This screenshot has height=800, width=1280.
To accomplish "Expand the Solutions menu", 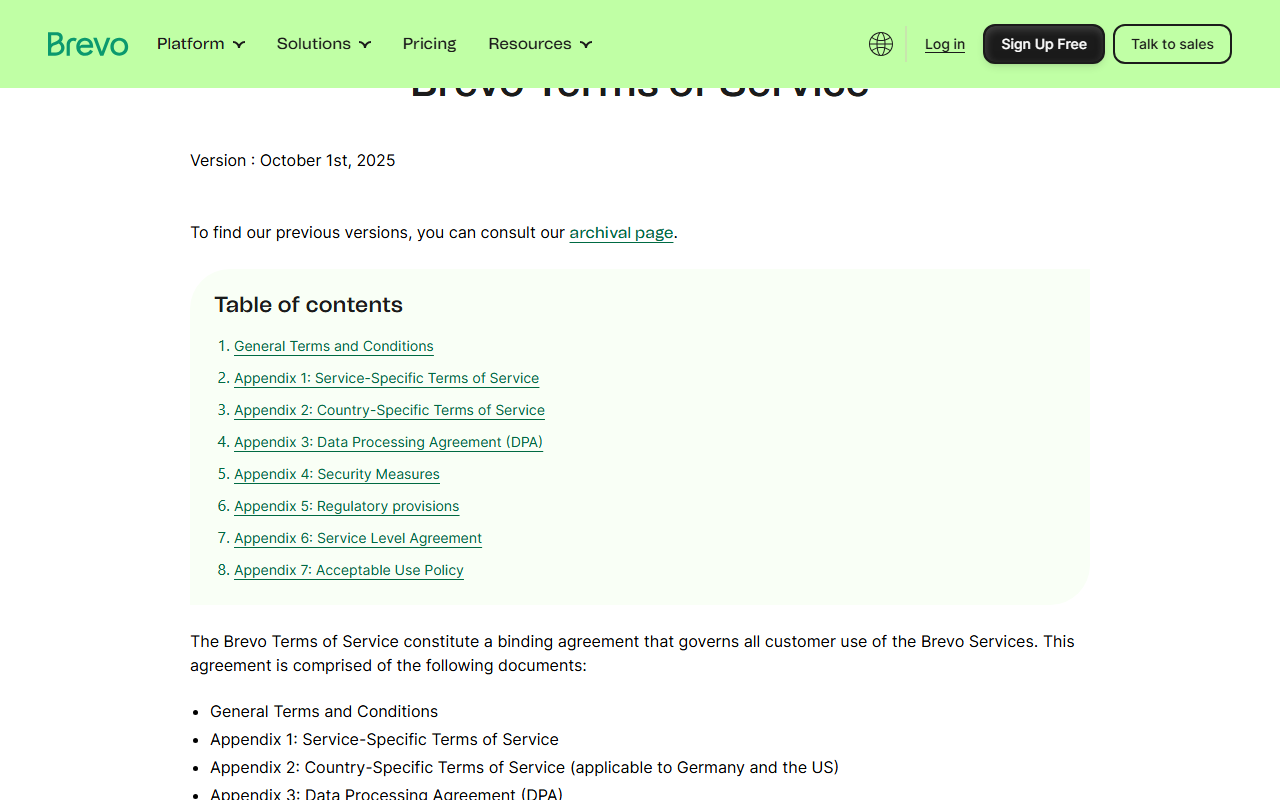I will (324, 44).
